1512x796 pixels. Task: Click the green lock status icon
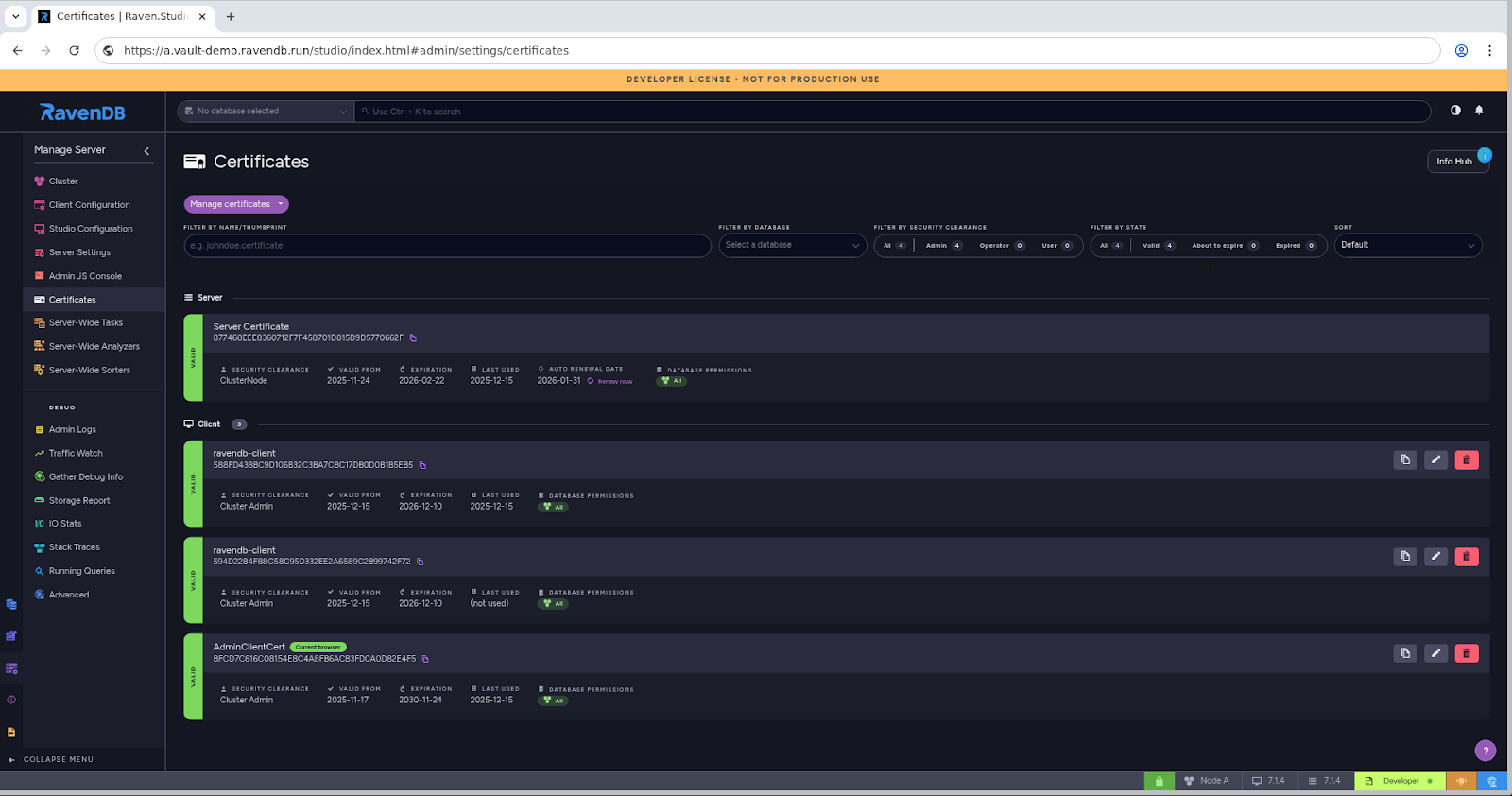tap(1159, 781)
